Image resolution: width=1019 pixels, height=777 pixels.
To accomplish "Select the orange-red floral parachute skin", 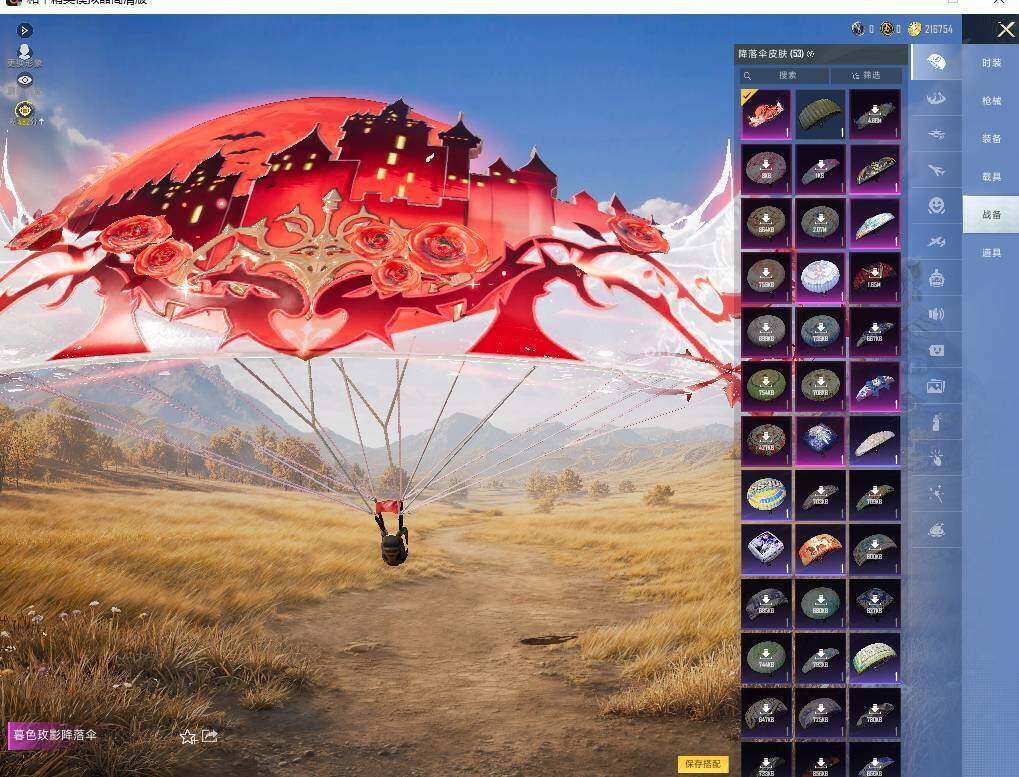I will [820, 550].
